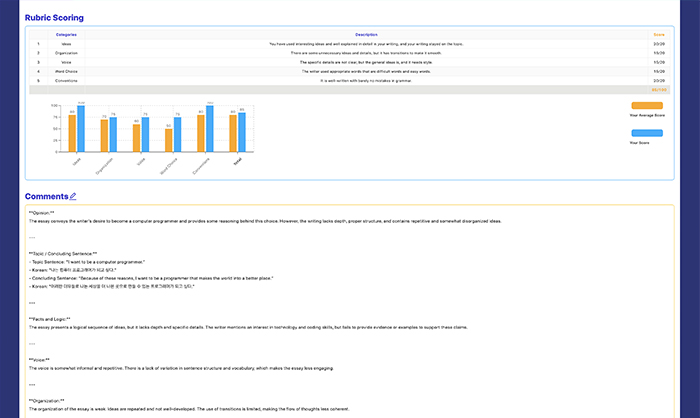Click the Rubric Scoring heading

[x=54, y=18]
